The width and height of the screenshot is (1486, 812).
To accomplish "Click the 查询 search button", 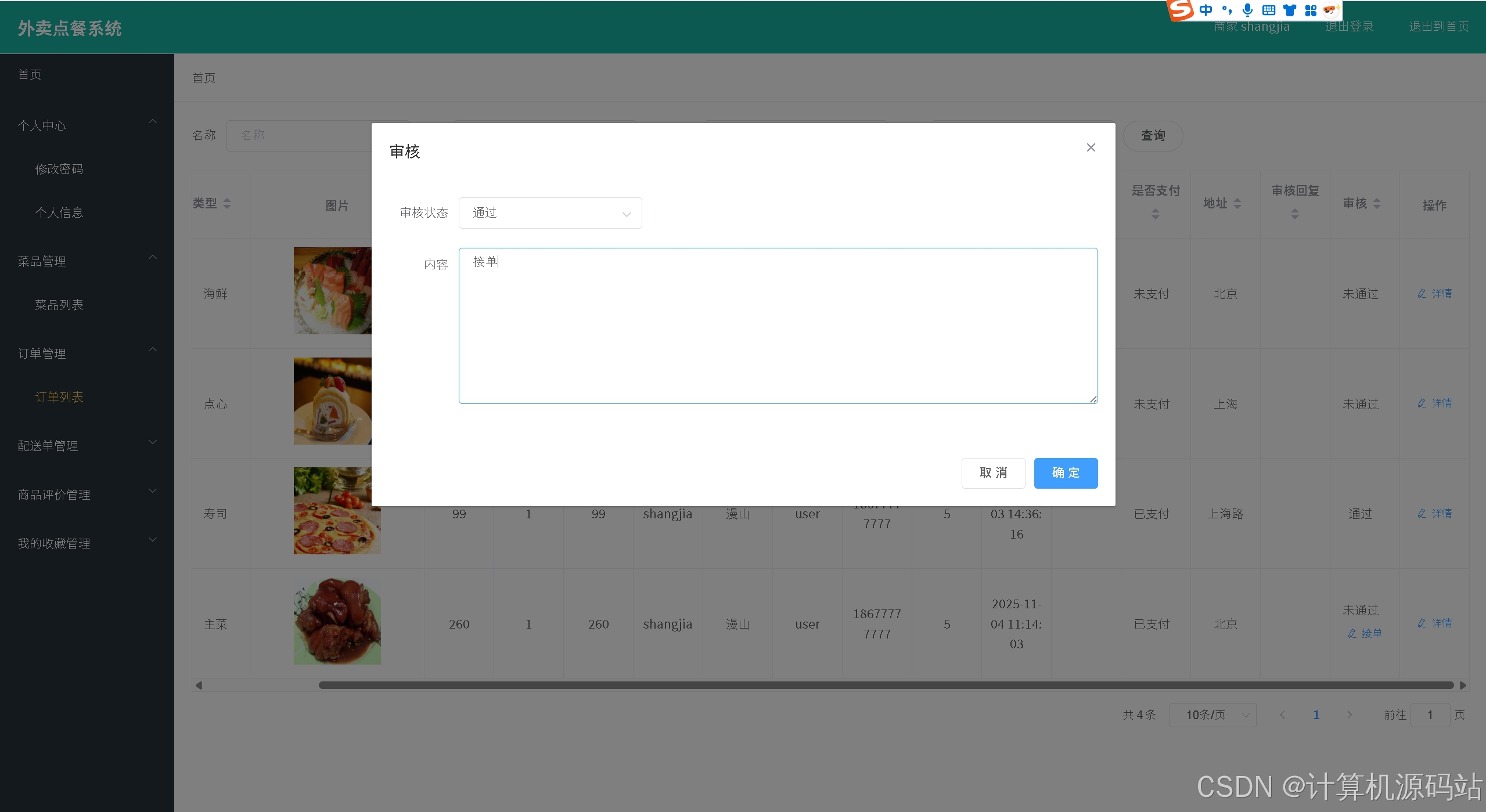I will tap(1153, 136).
